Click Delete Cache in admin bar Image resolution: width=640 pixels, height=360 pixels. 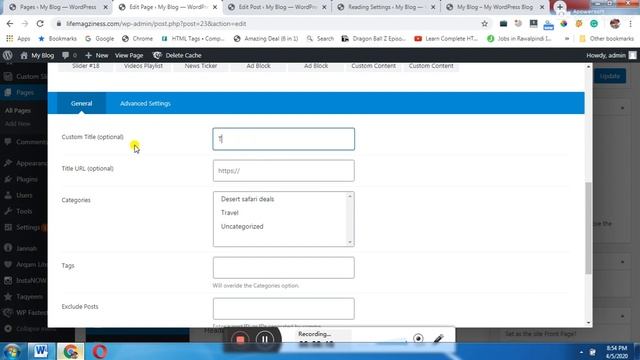pyautogui.click(x=178, y=55)
